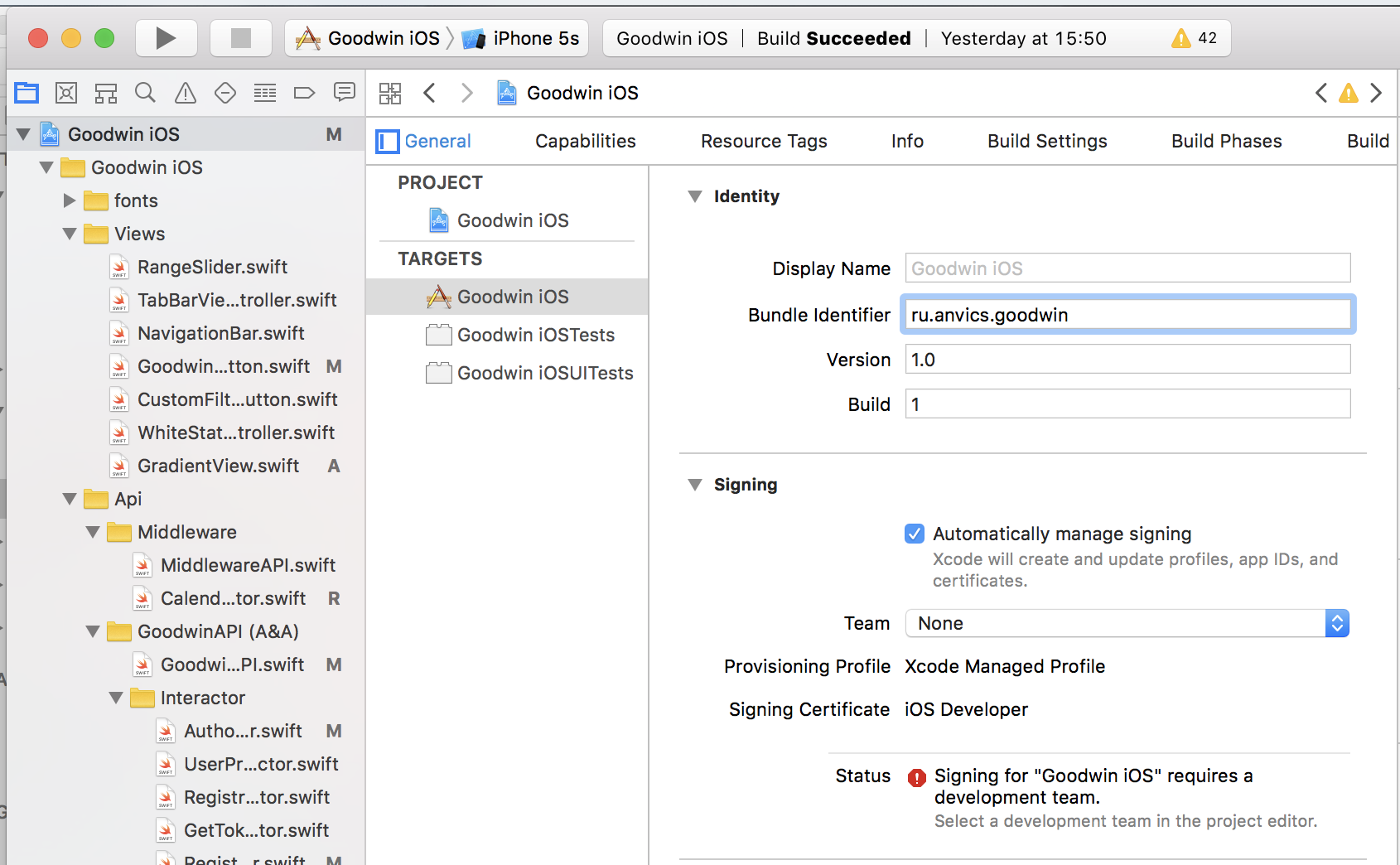Open the Debug navigator icon

[265, 93]
